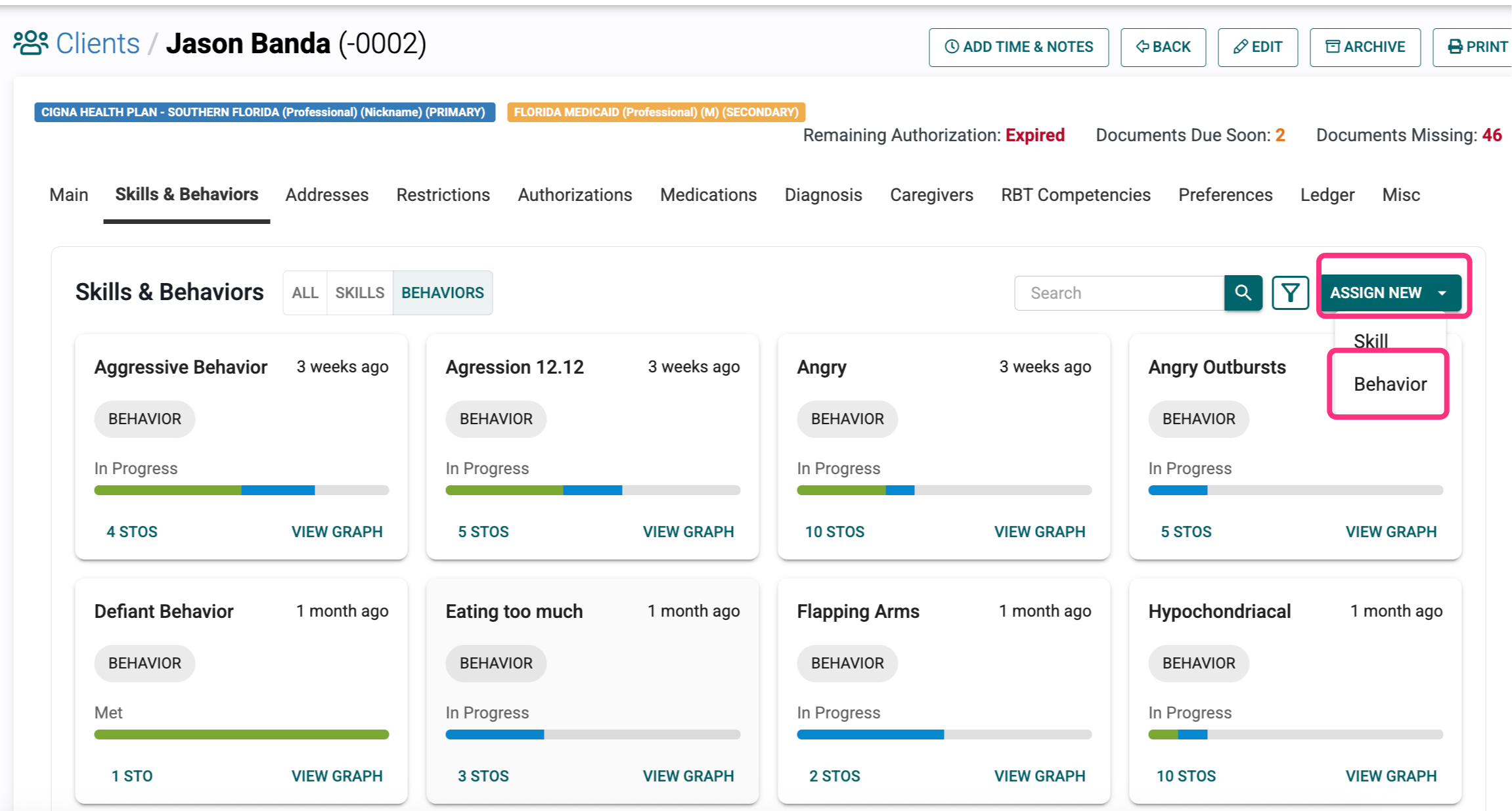This screenshot has height=811, width=1512.
Task: Open the RBT Competencies tab
Action: click(1075, 195)
